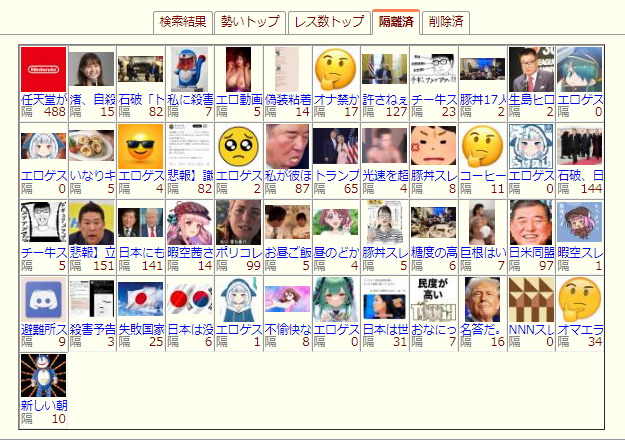Open the 日米同盟 thread link
Screen dimensions: 625x440
tap(531, 253)
